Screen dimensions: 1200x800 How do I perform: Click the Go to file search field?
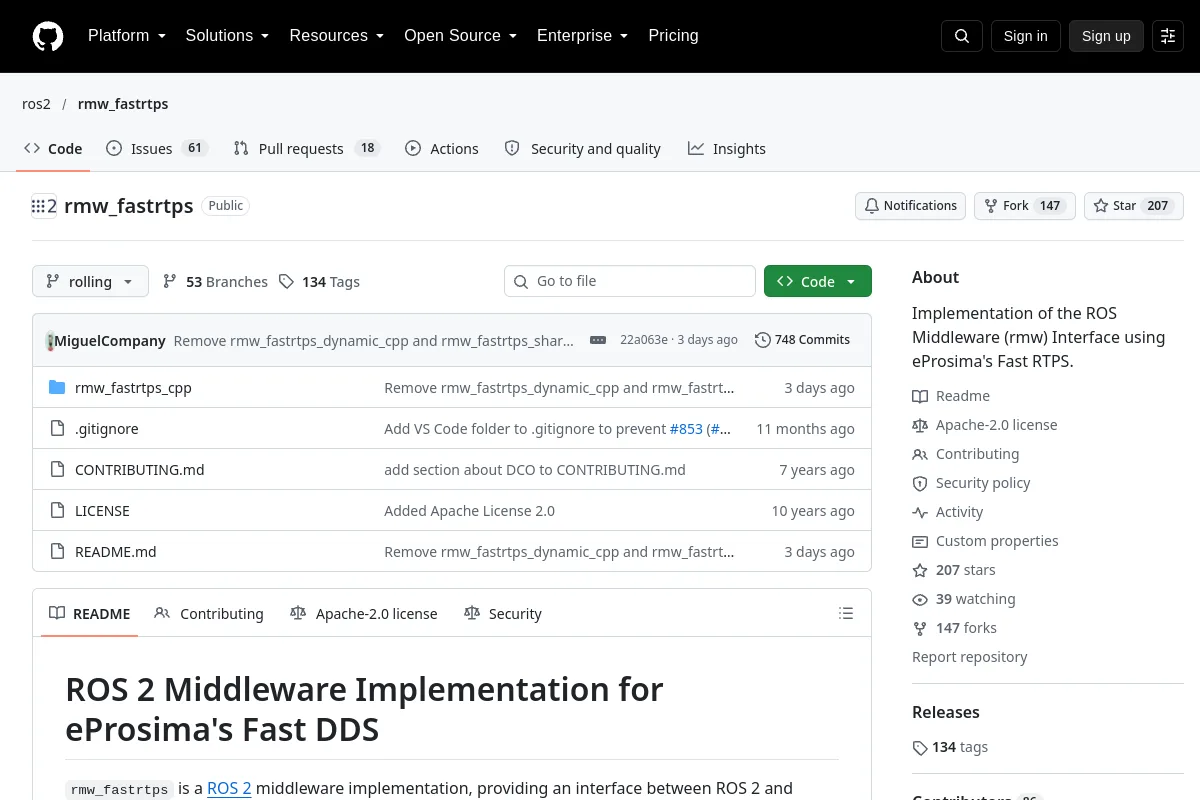click(630, 282)
